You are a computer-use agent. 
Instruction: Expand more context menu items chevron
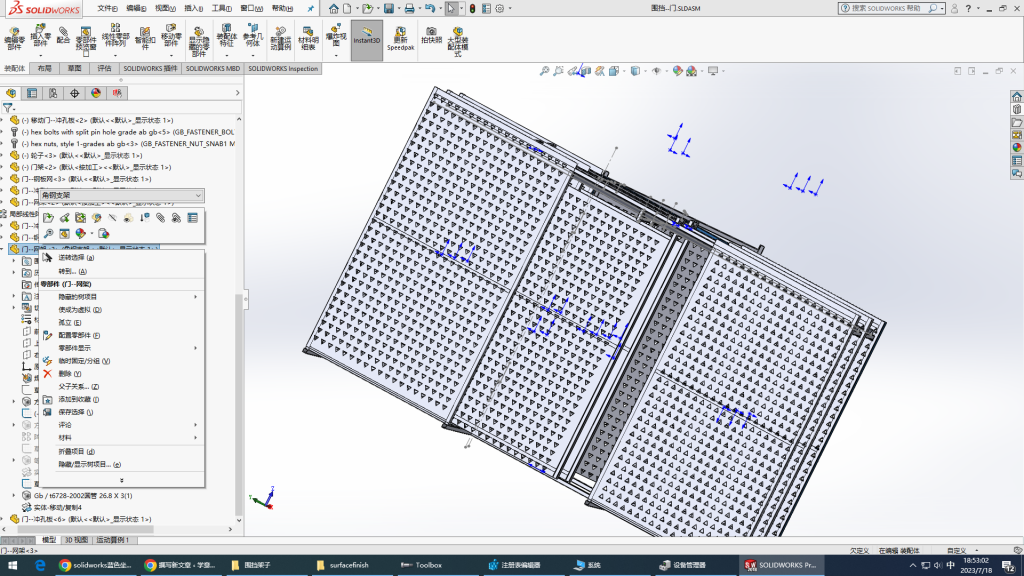click(x=122, y=479)
